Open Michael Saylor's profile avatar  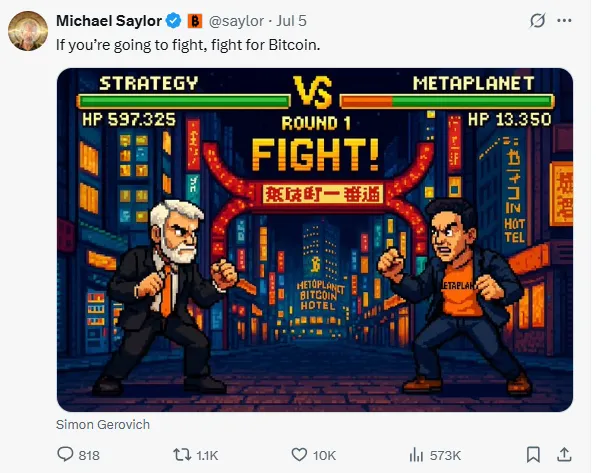[27, 30]
